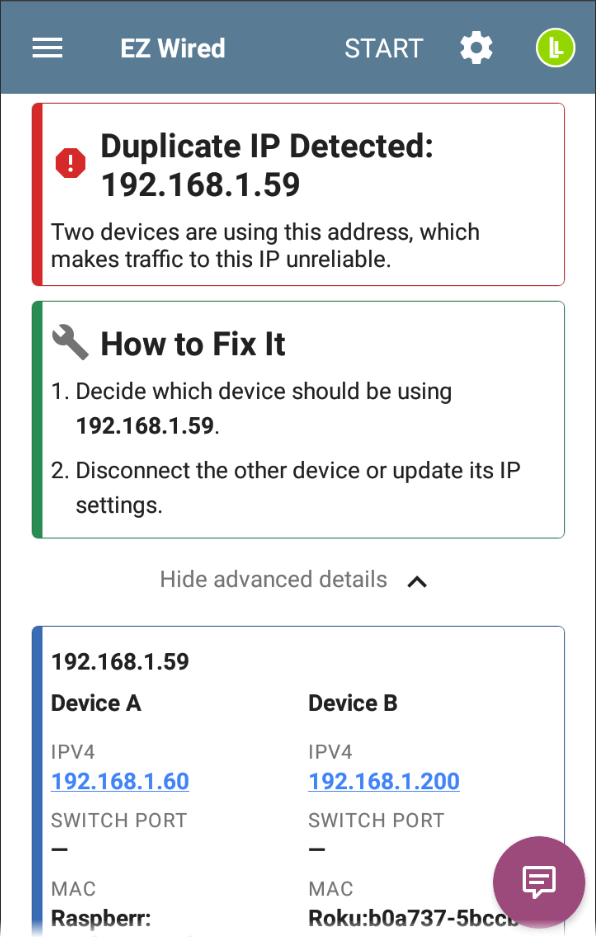This screenshot has width=596, height=938.
Task: Open the purple chat feedback button
Action: click(539, 882)
